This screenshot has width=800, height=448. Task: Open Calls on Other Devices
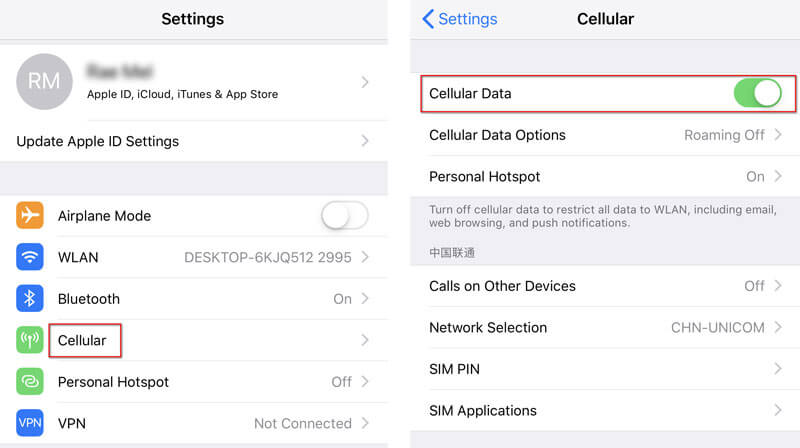point(605,286)
